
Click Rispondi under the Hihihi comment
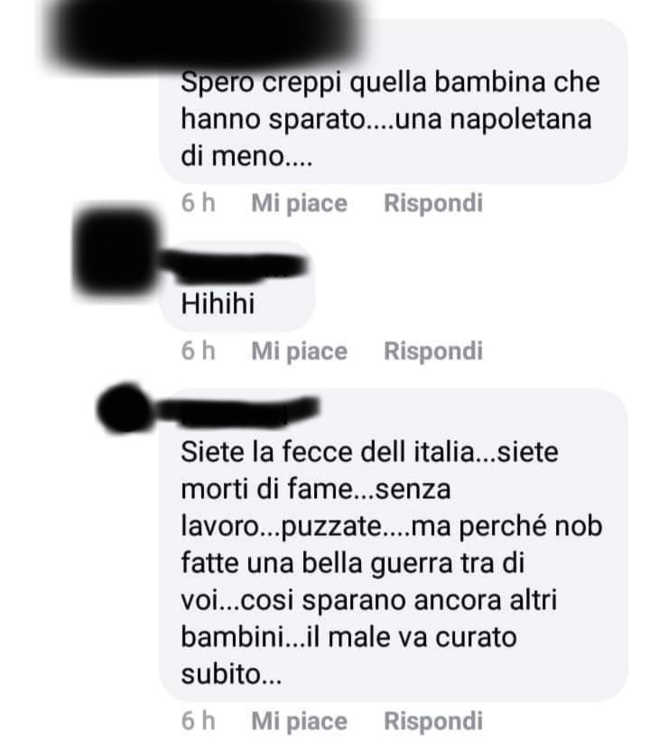433,351
